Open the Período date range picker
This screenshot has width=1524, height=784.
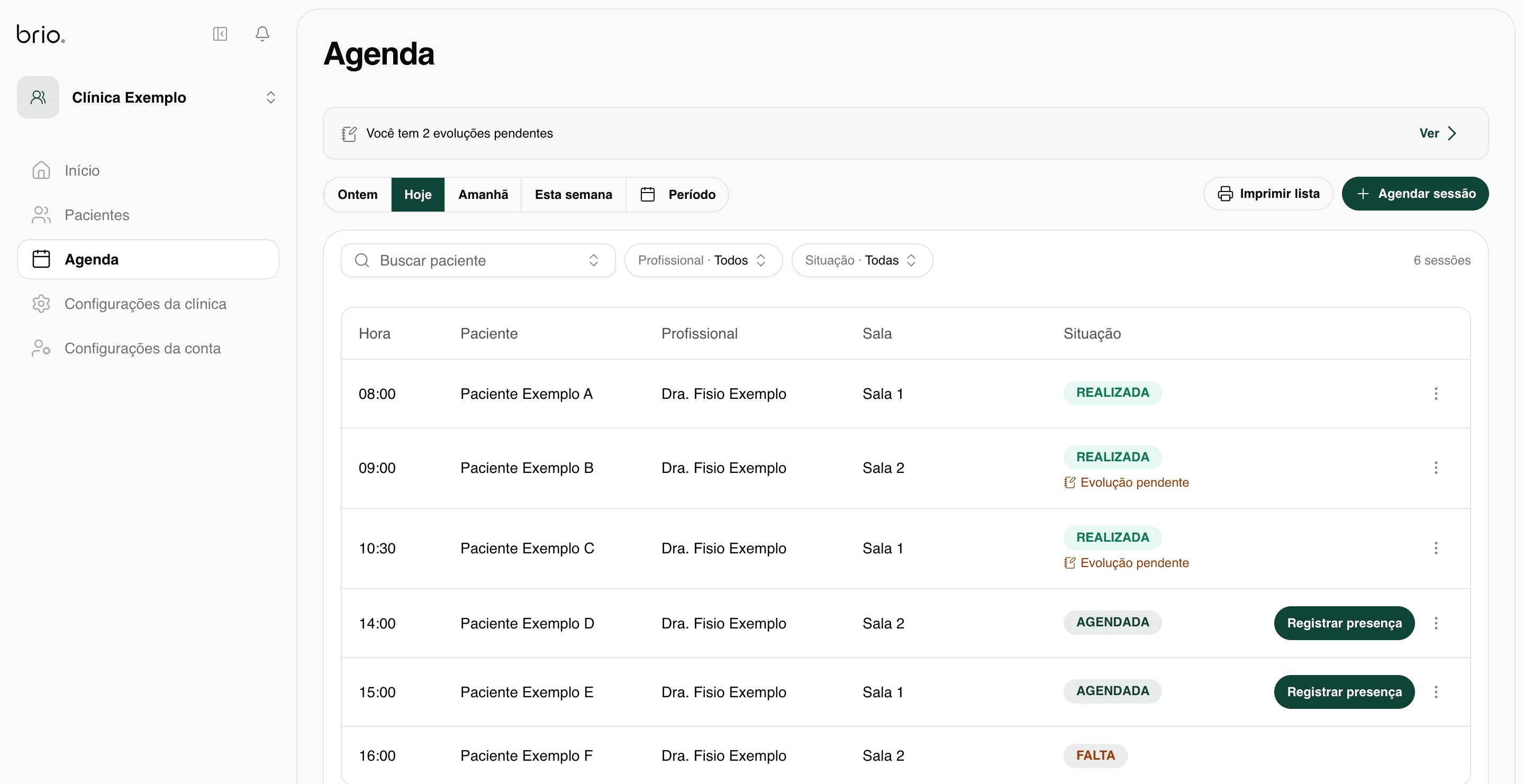(x=677, y=195)
